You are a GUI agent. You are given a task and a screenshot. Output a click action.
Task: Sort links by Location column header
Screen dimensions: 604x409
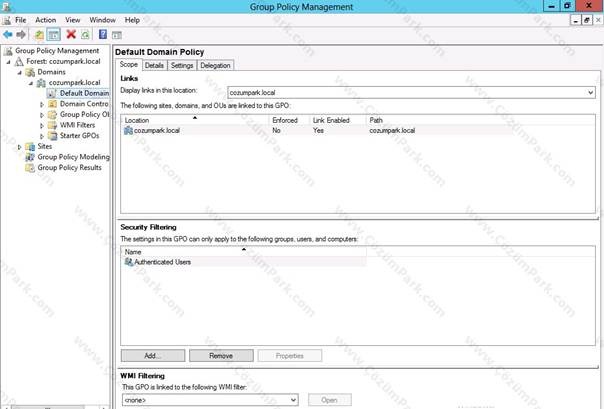point(195,120)
